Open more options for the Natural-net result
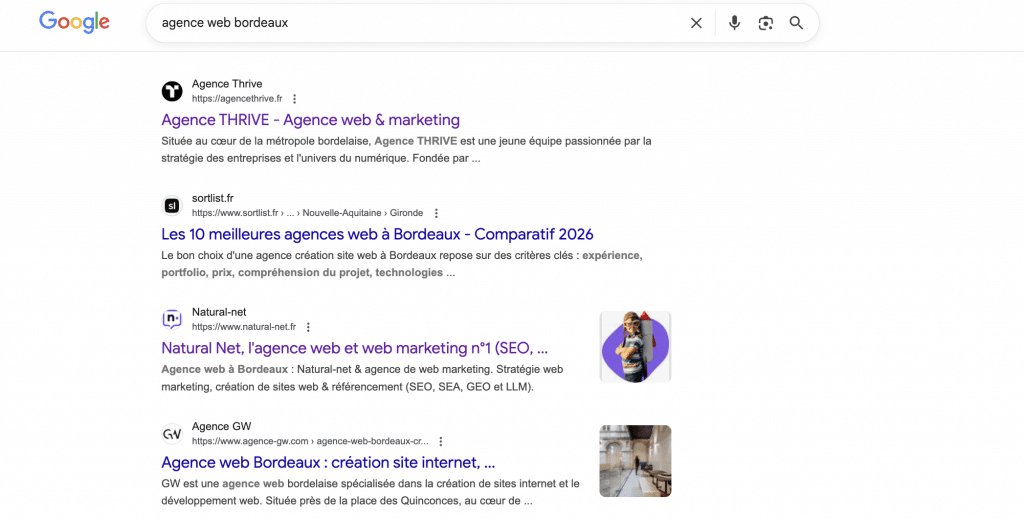The height and width of the screenshot is (520, 1024). 308,327
